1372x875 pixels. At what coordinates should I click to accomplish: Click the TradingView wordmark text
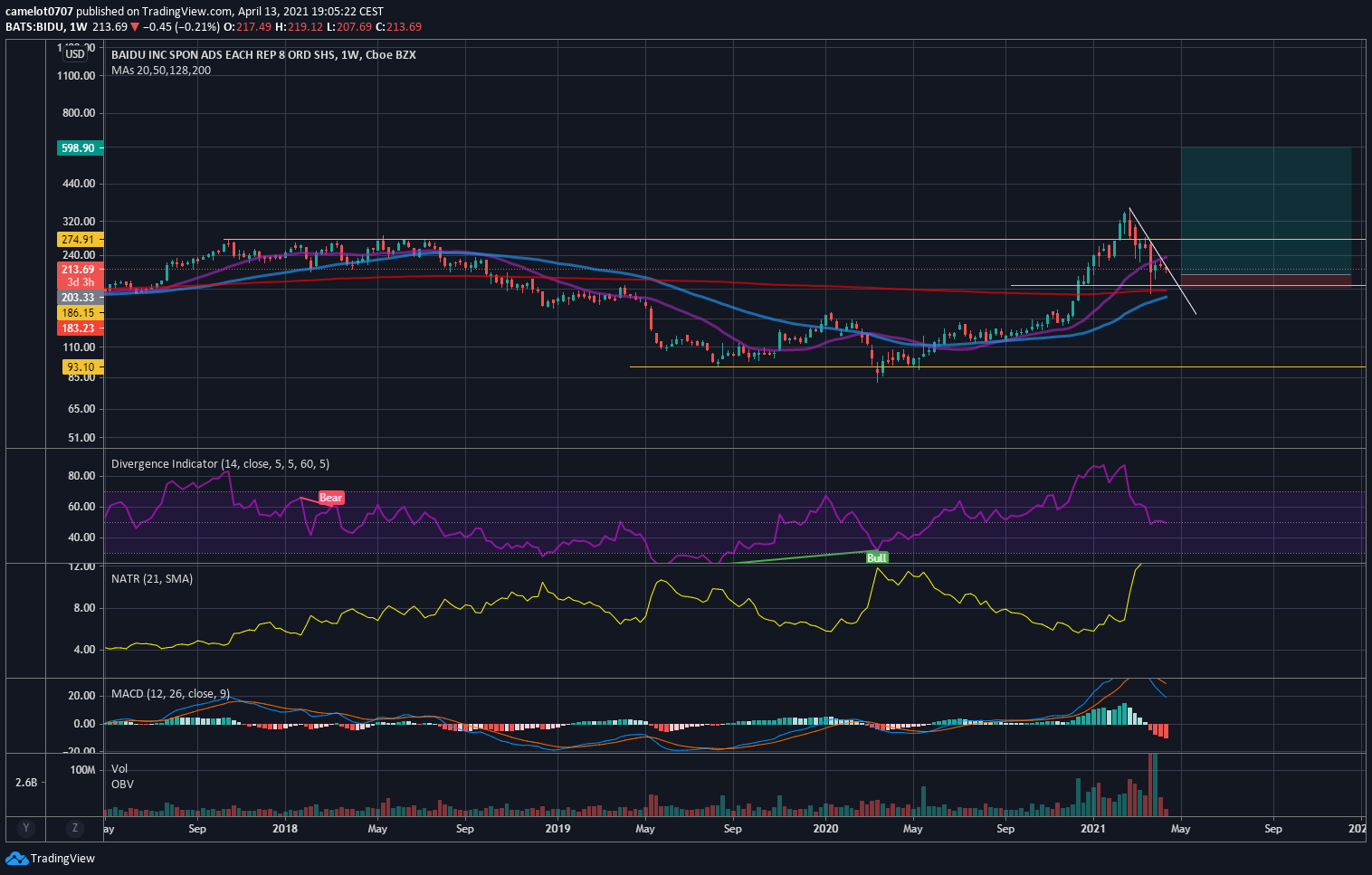(62, 859)
